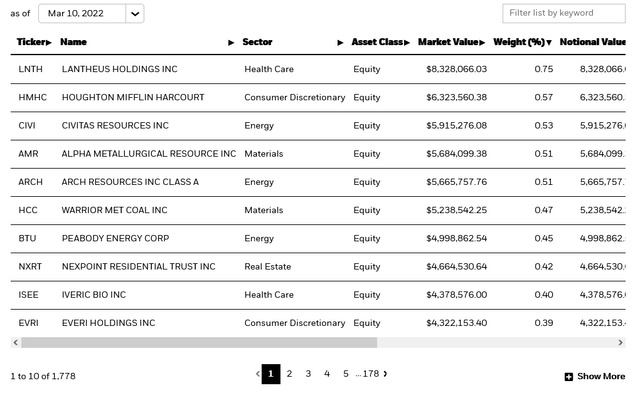Screen dimensions: 640x398
Task: Select the HMHC ticker cell
Action: (x=33, y=97)
